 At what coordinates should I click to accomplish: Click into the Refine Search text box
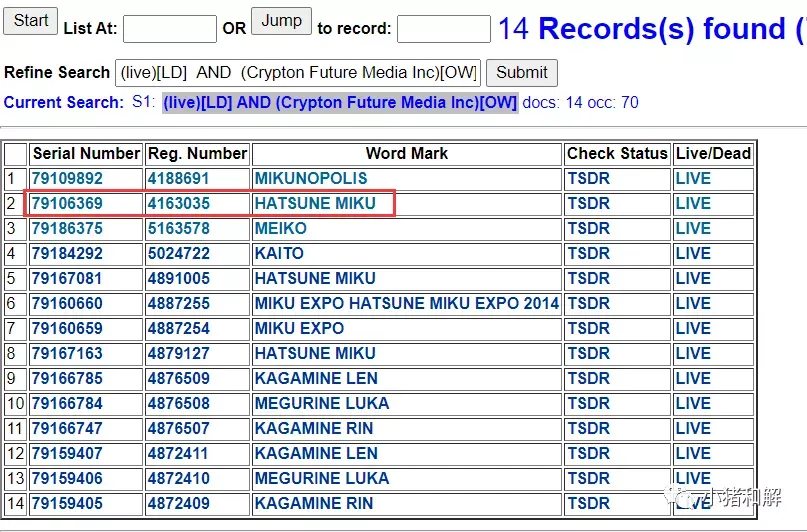[298, 73]
